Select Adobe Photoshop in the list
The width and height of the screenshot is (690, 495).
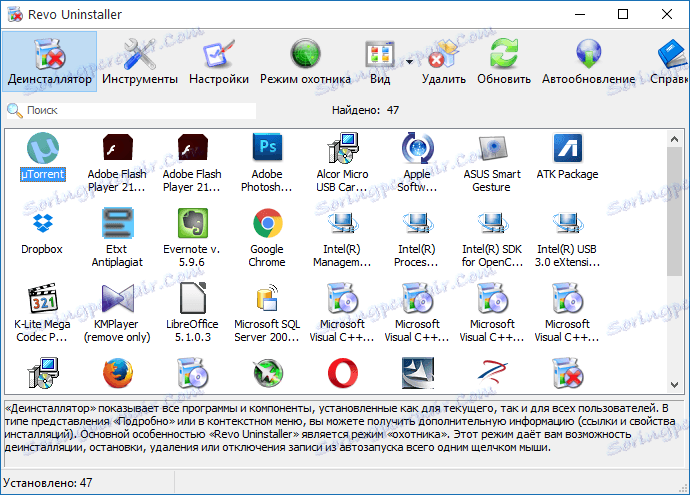point(267,163)
